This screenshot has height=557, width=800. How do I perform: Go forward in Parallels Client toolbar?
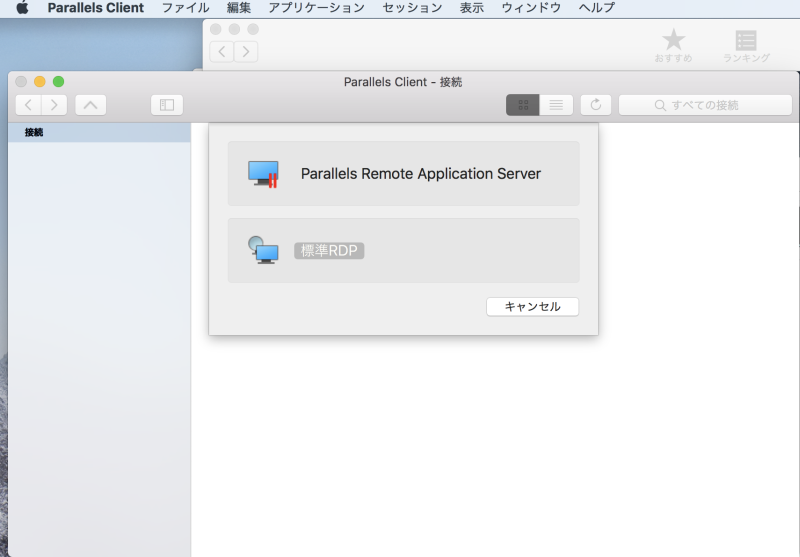point(54,105)
